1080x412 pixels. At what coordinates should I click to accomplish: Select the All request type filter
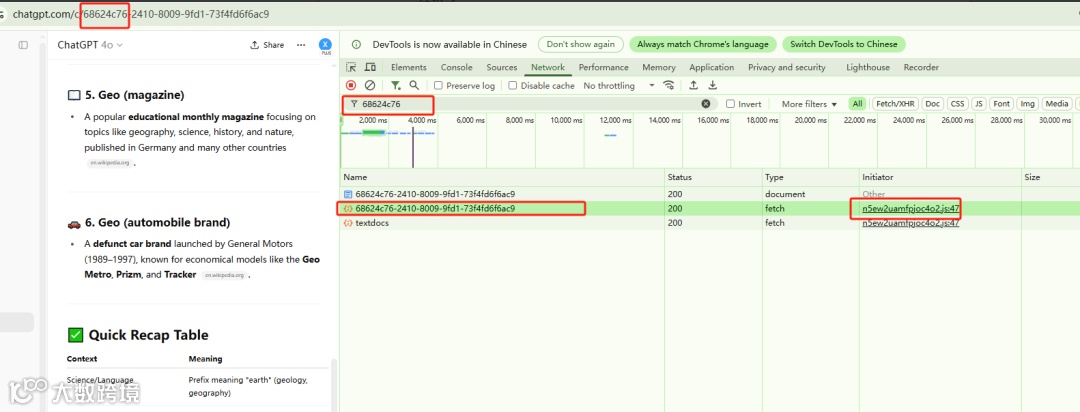pos(857,104)
